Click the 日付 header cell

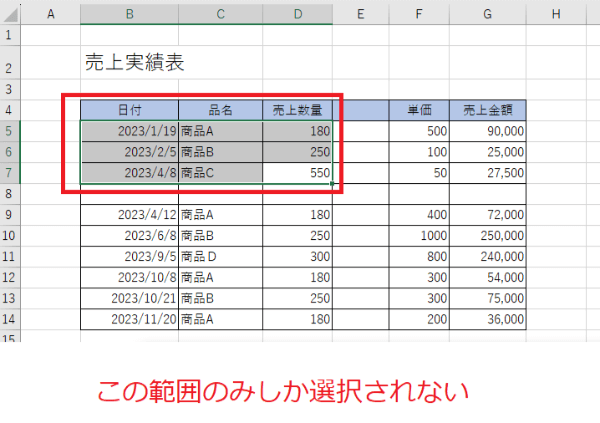pos(129,110)
